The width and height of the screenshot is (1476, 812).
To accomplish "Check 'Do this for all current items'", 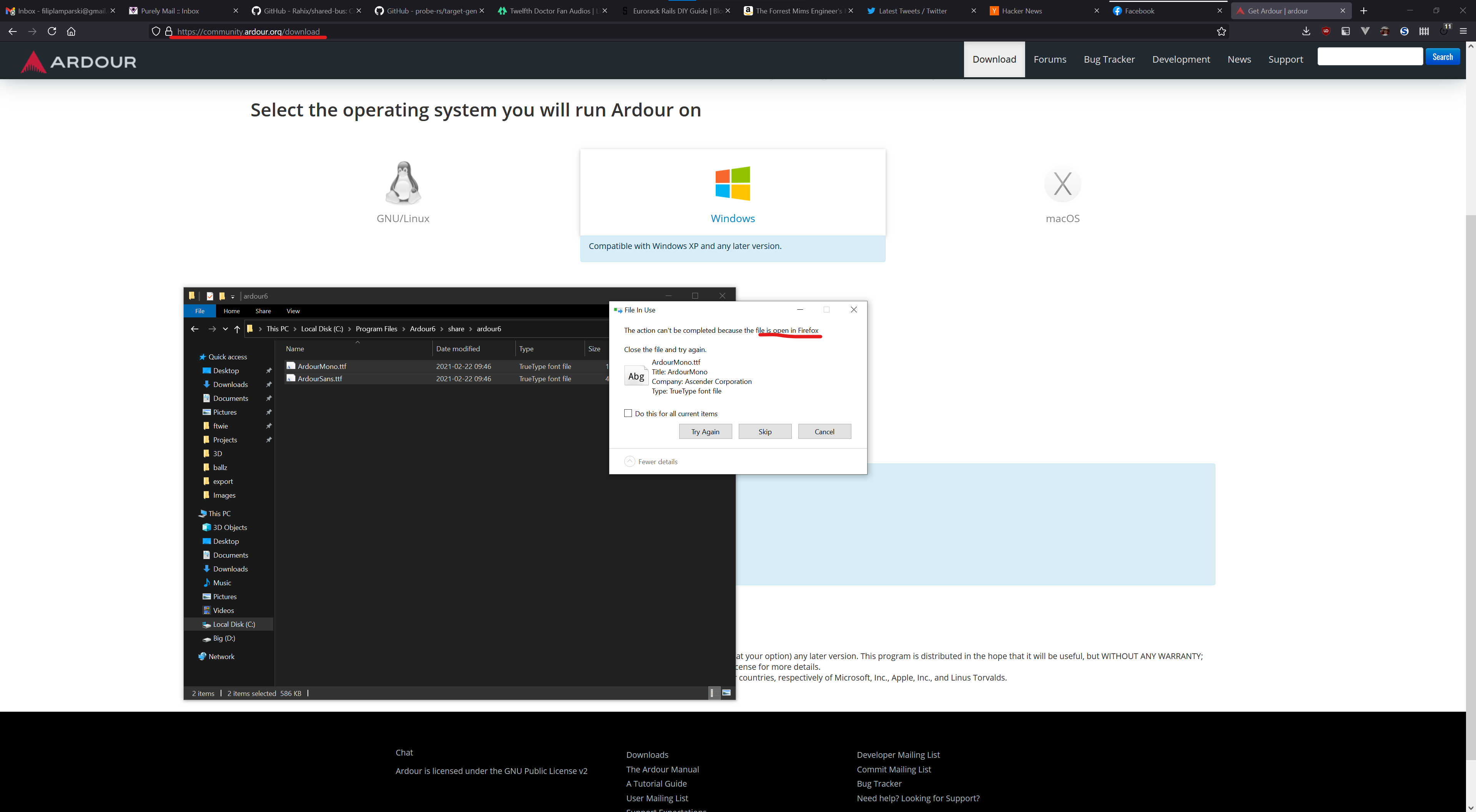I will click(x=628, y=413).
